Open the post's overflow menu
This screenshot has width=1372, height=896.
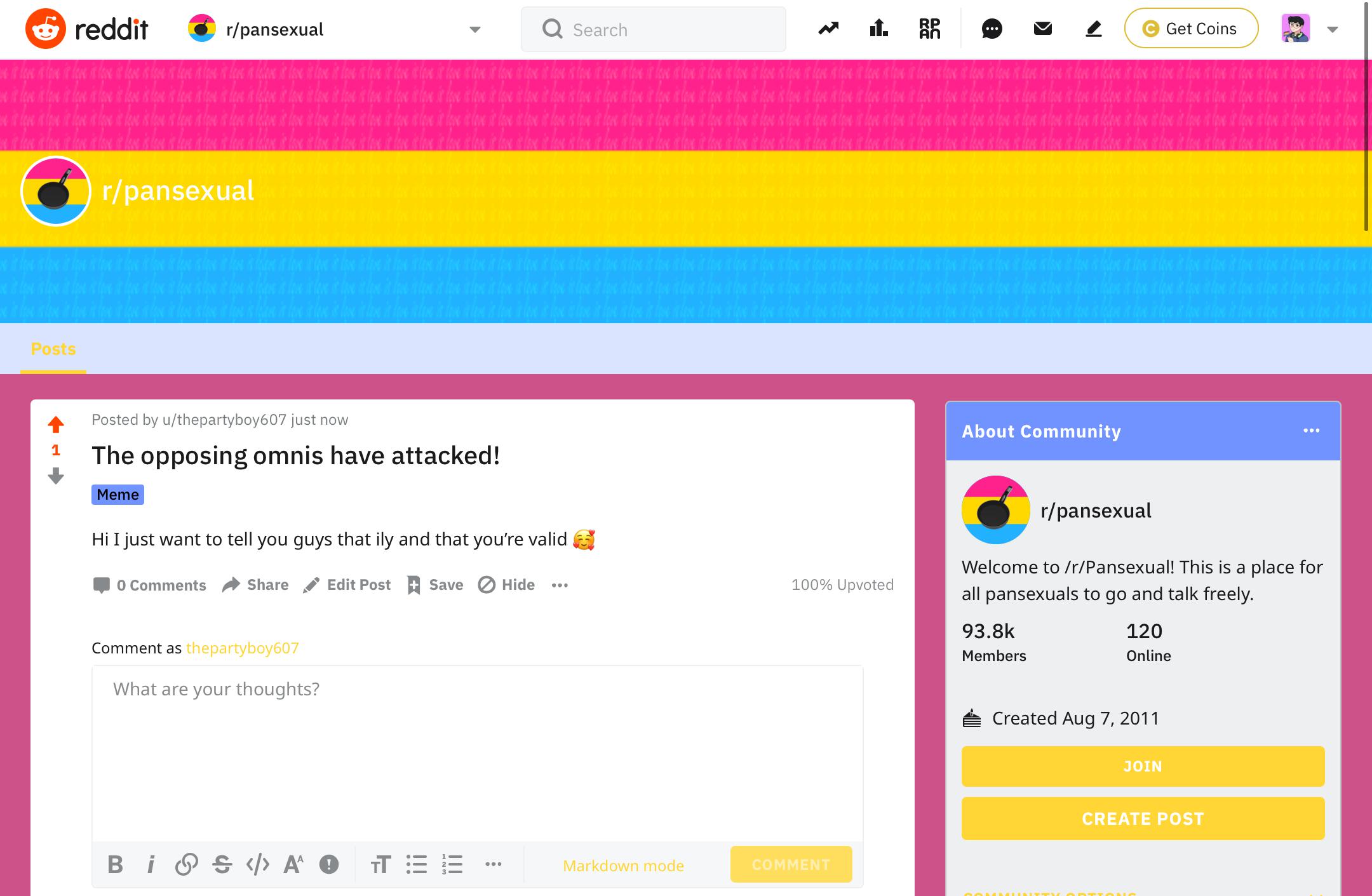(560, 585)
